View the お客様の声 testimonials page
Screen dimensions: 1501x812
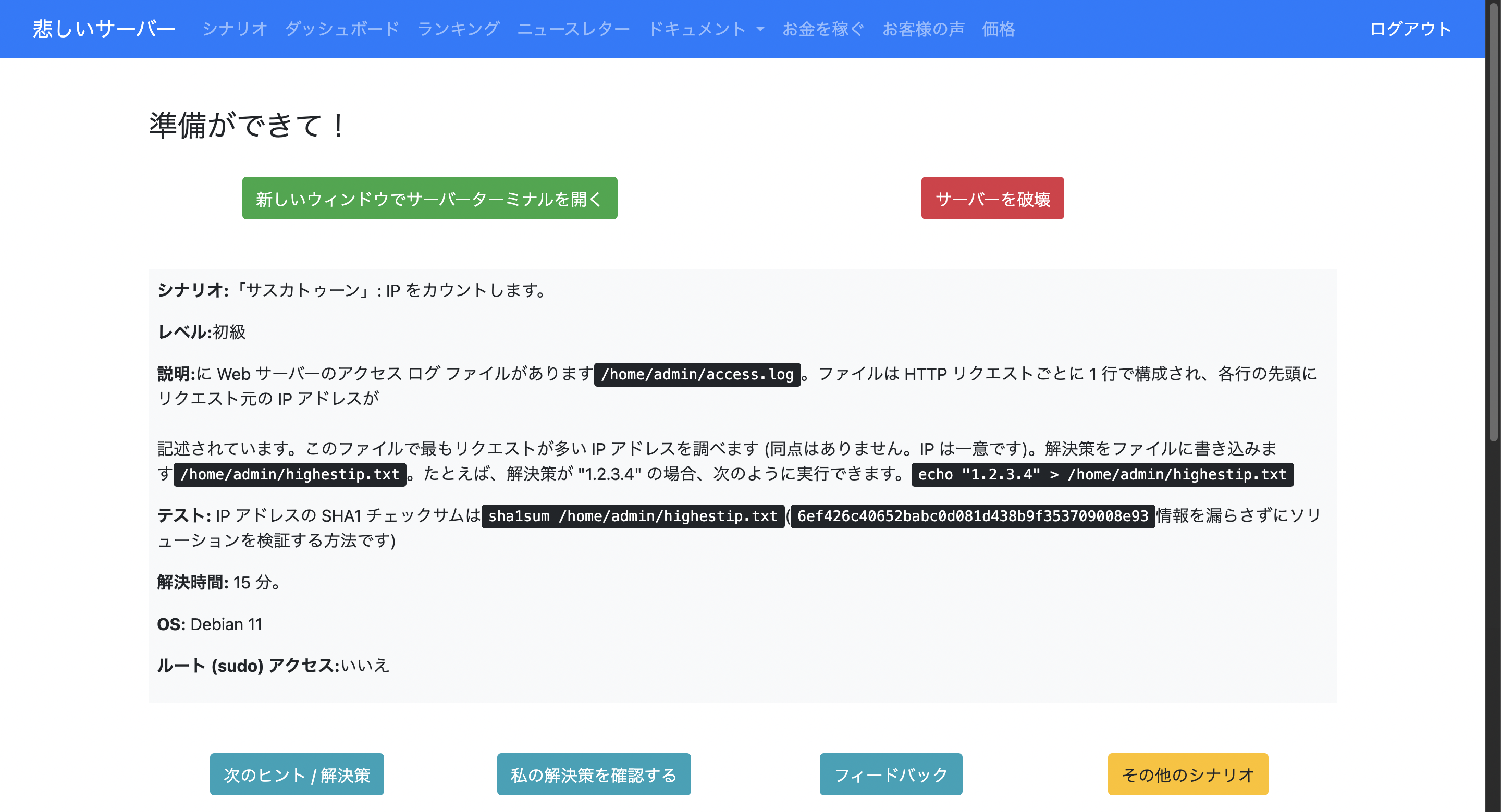pos(923,29)
